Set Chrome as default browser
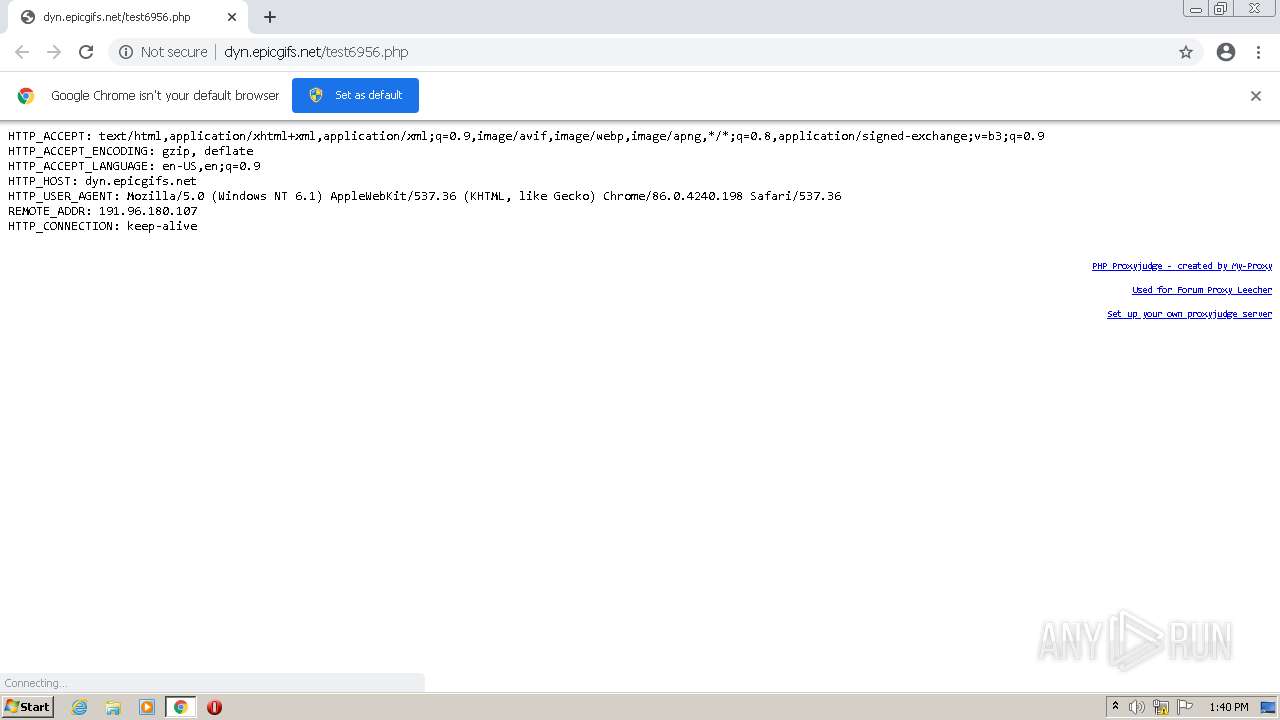 (x=355, y=95)
